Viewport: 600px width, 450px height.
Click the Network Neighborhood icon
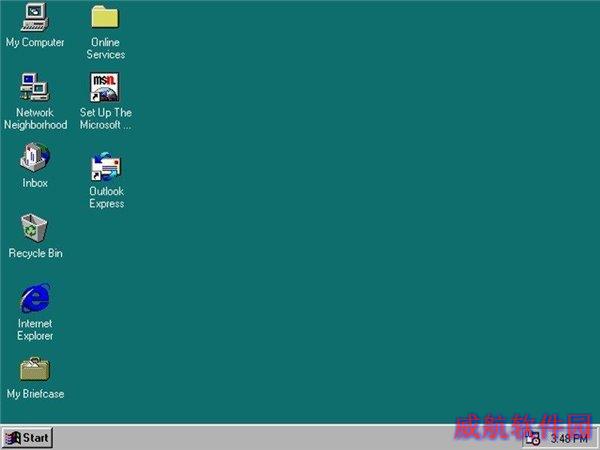click(x=35, y=86)
